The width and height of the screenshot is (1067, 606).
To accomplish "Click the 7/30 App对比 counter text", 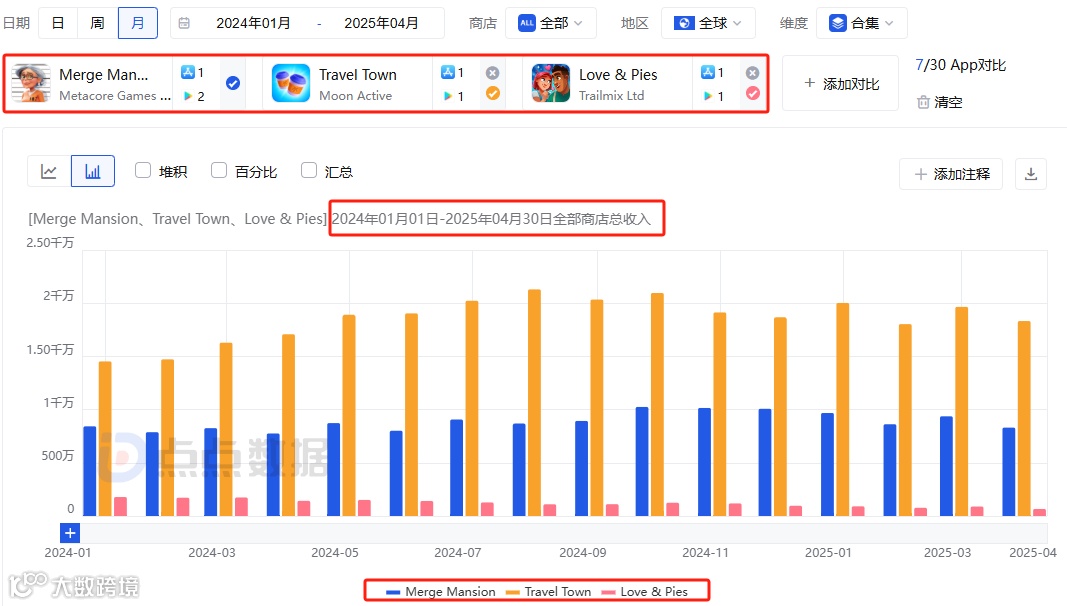I will pos(961,65).
